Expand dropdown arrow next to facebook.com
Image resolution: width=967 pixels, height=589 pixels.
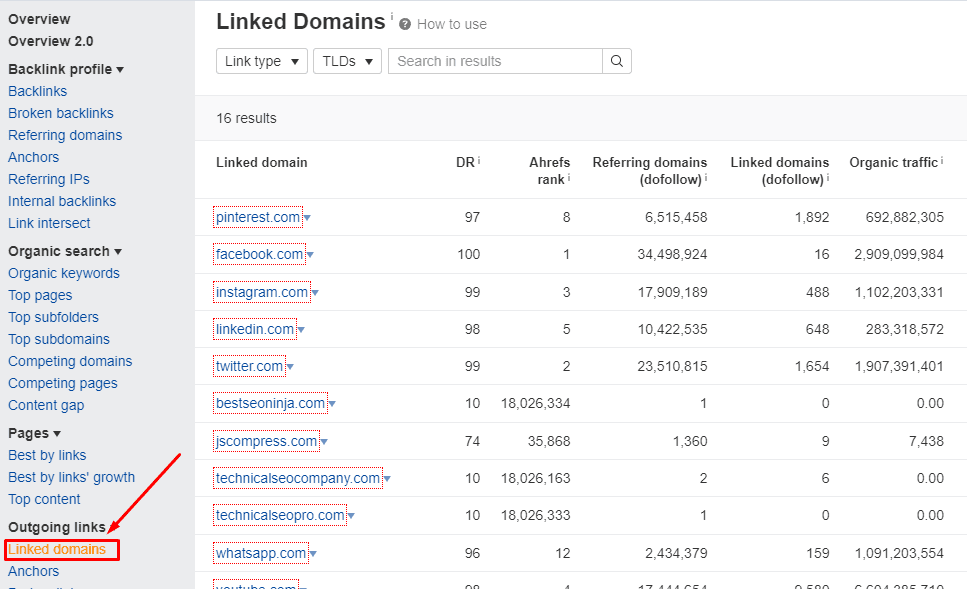[x=310, y=255]
